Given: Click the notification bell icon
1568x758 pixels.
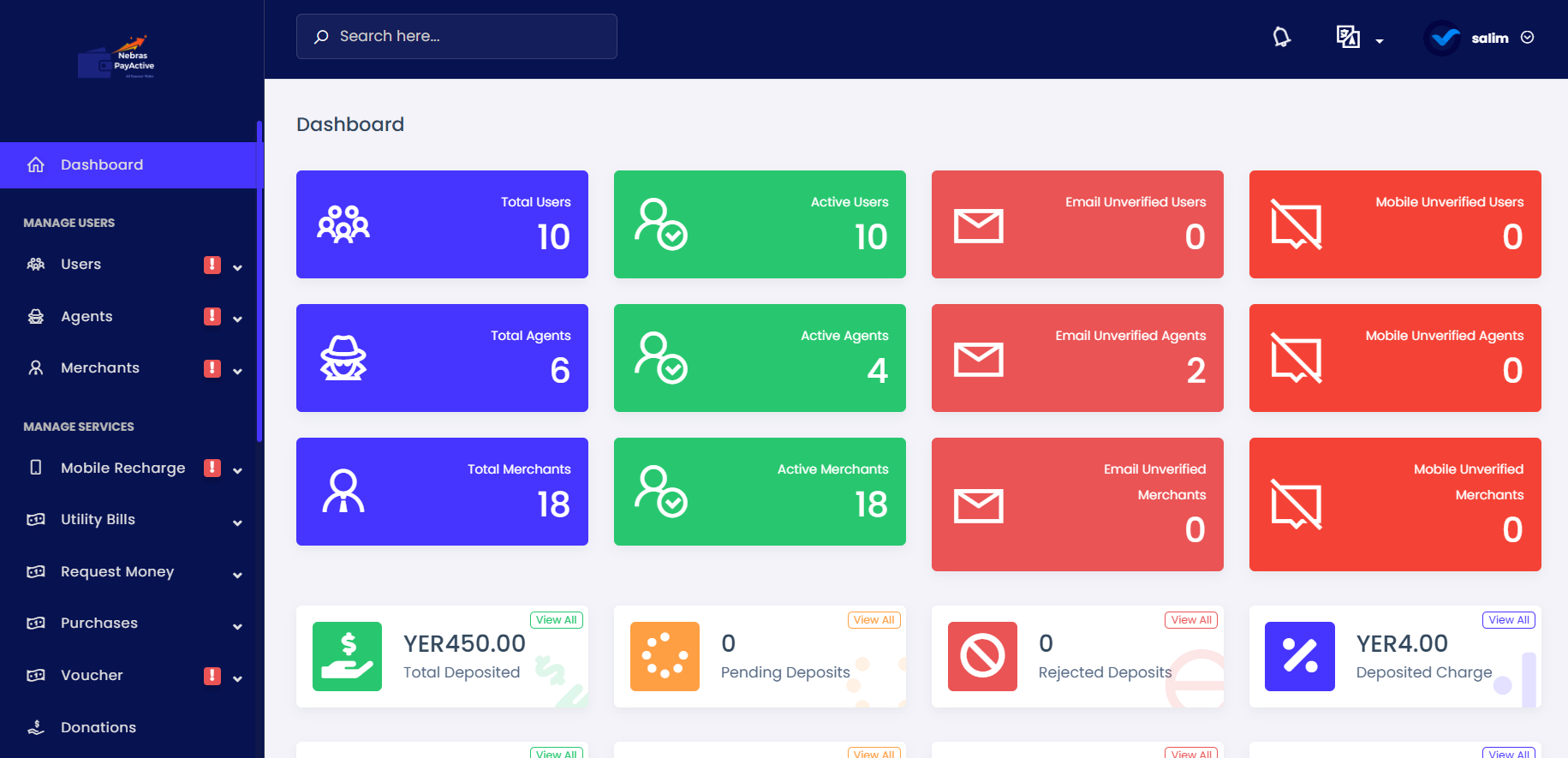Looking at the screenshot, I should [x=1281, y=37].
